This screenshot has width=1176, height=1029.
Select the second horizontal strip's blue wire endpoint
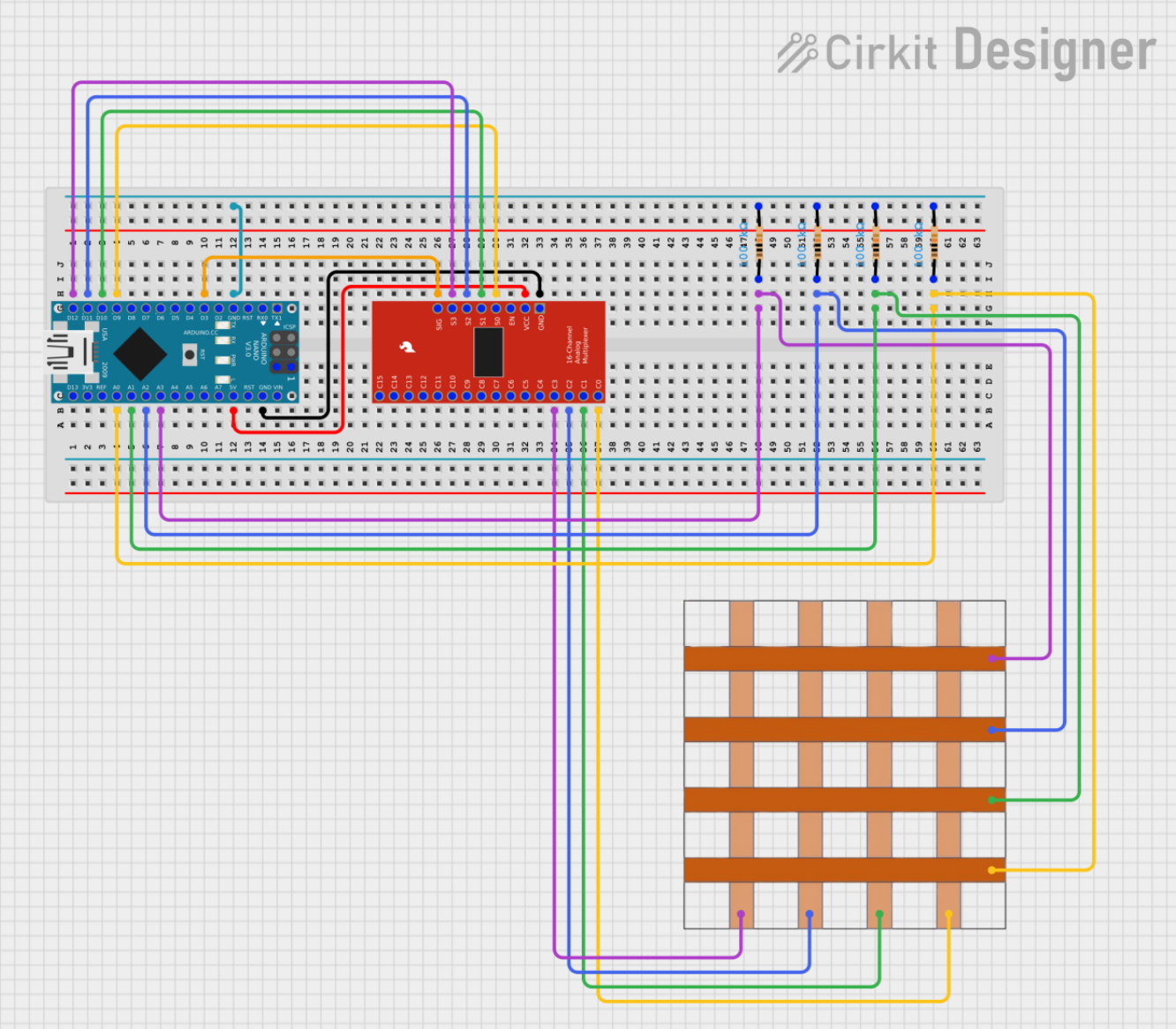pos(992,730)
